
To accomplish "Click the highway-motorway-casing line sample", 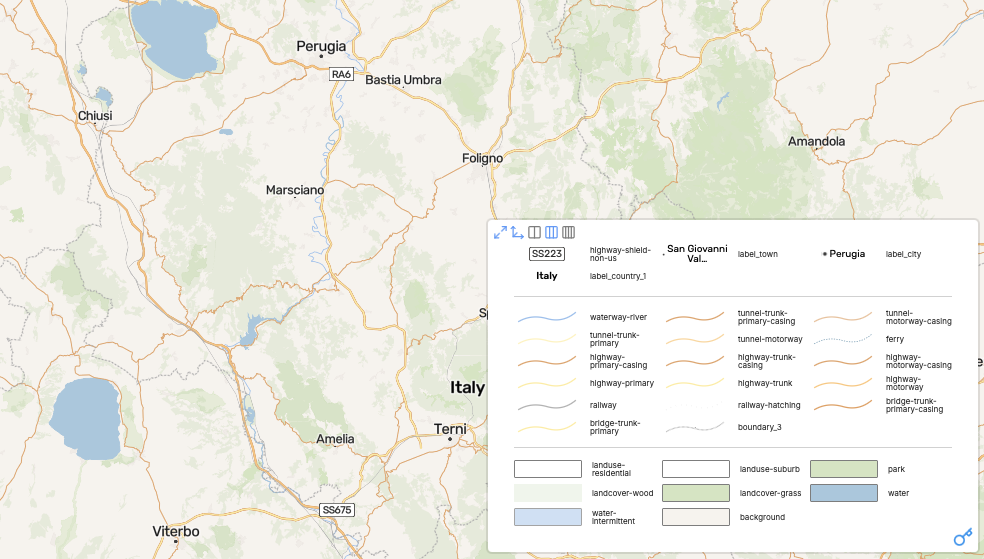I will pos(843,361).
